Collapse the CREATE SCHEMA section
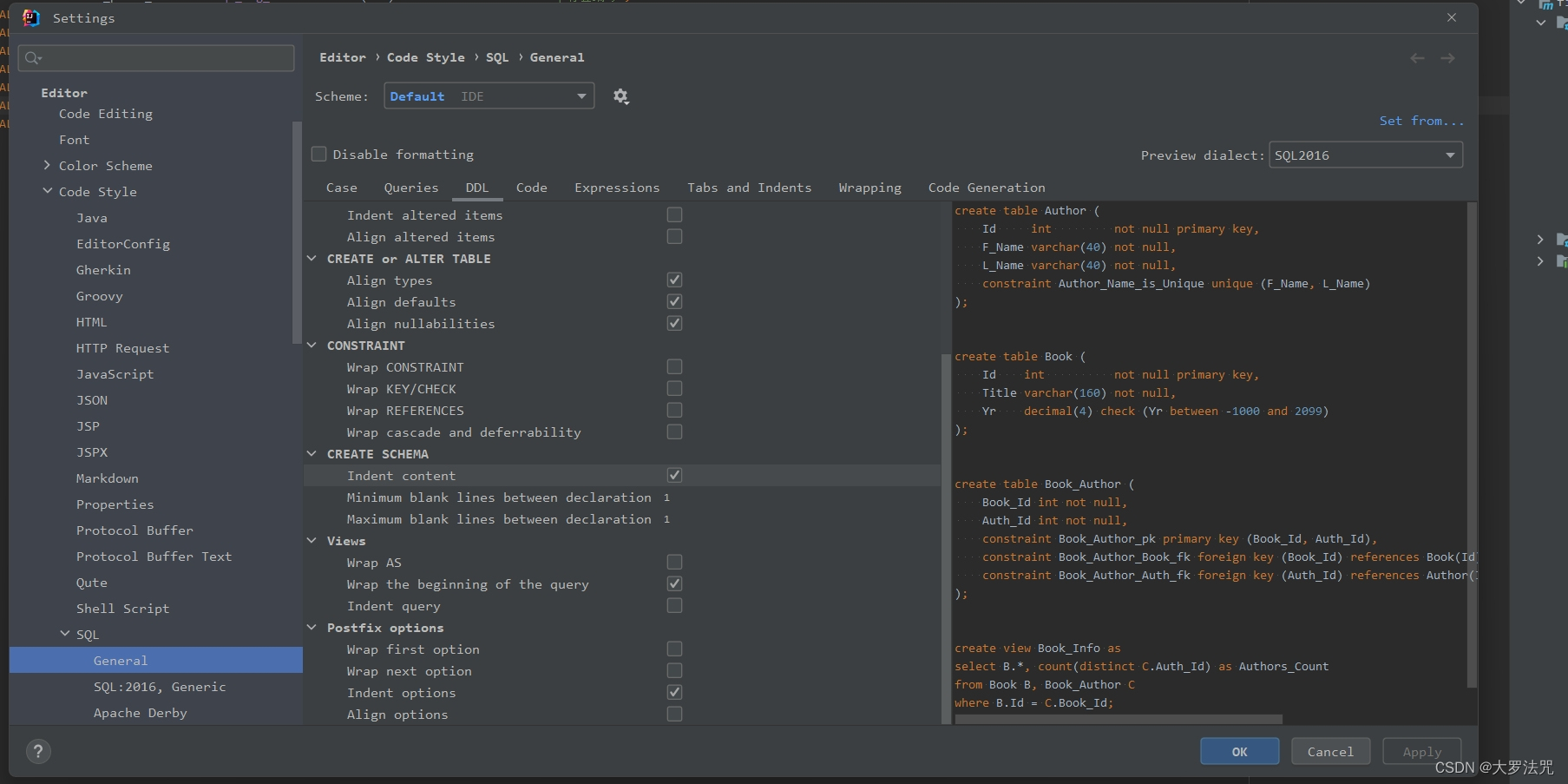Viewport: 1568px width, 784px height. 312,453
